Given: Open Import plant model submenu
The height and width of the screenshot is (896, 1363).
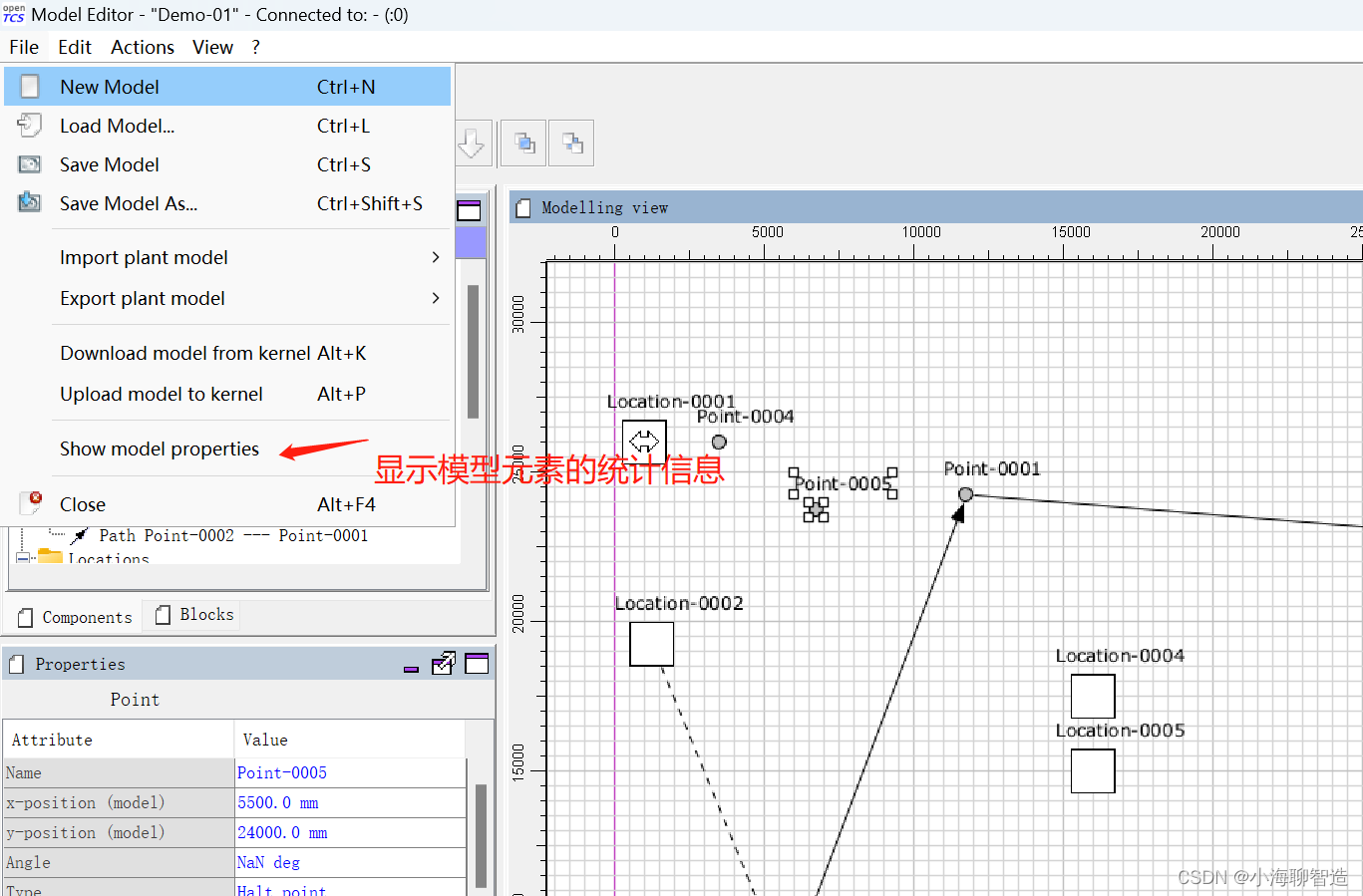Looking at the screenshot, I should tap(227, 257).
